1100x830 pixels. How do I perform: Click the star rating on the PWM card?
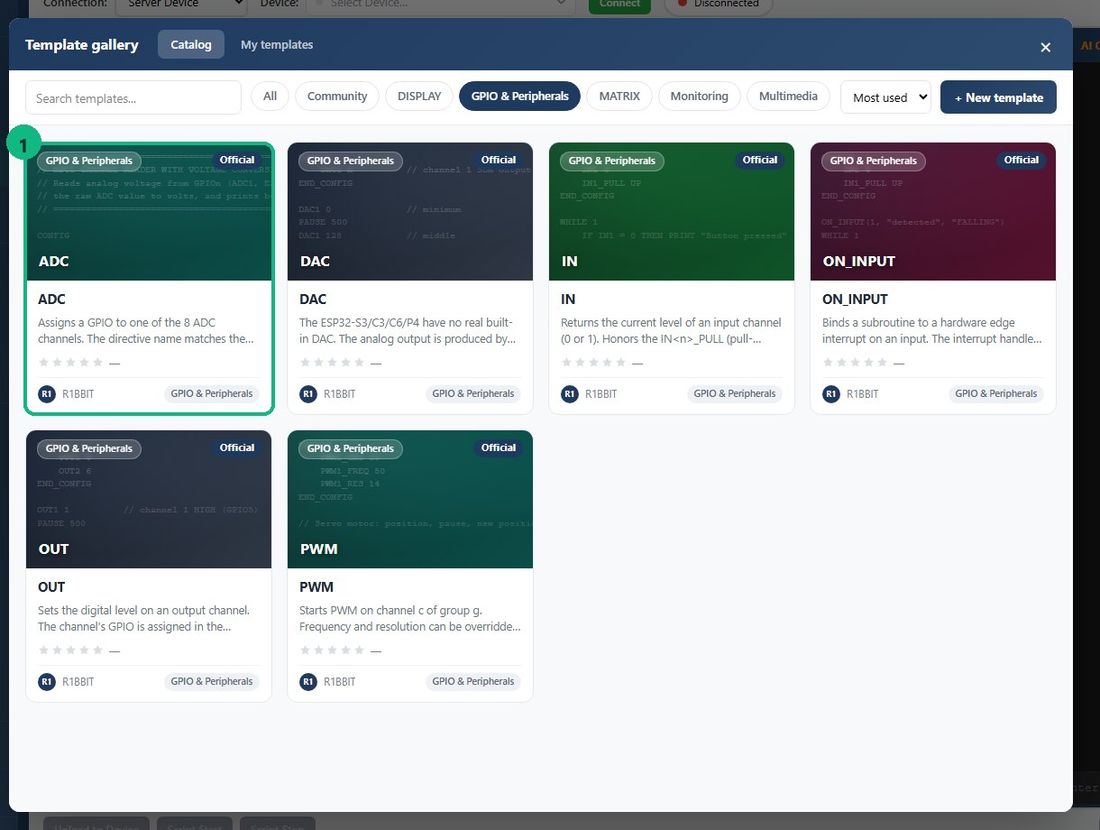click(333, 650)
